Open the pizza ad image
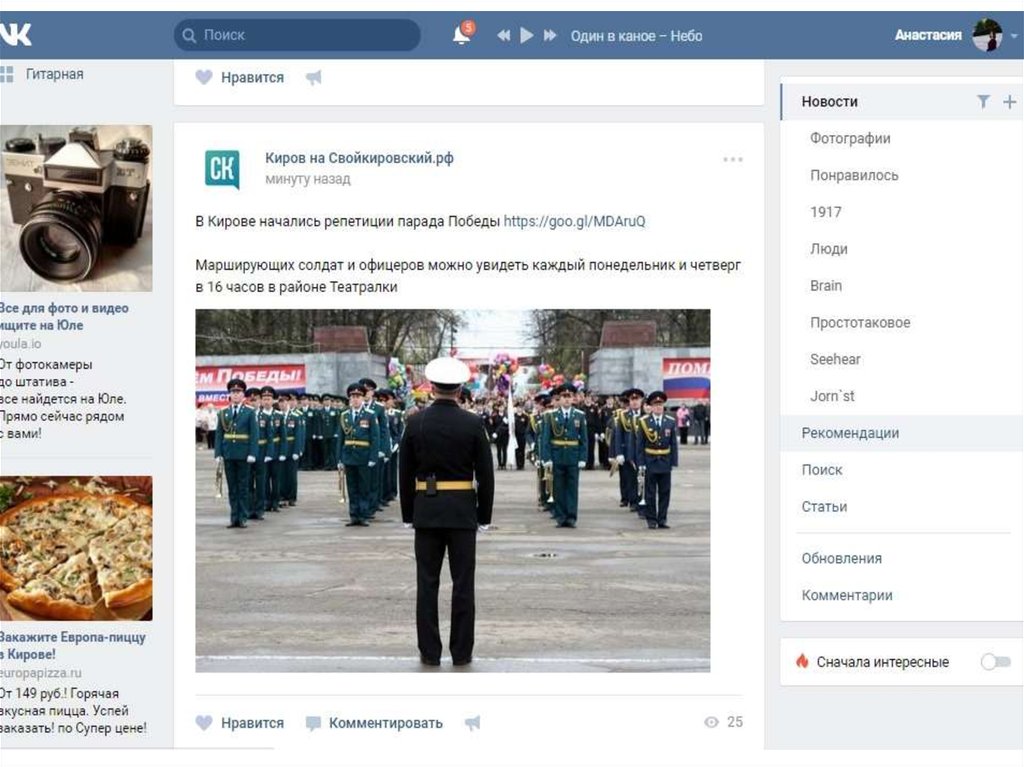Image resolution: width=1024 pixels, height=767 pixels. 76,548
